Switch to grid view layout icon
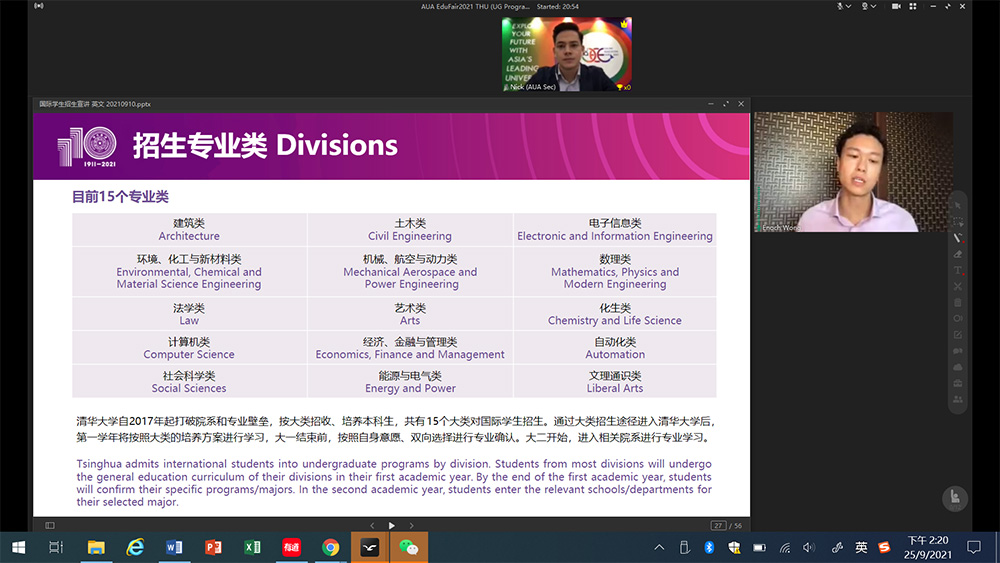 913,6
